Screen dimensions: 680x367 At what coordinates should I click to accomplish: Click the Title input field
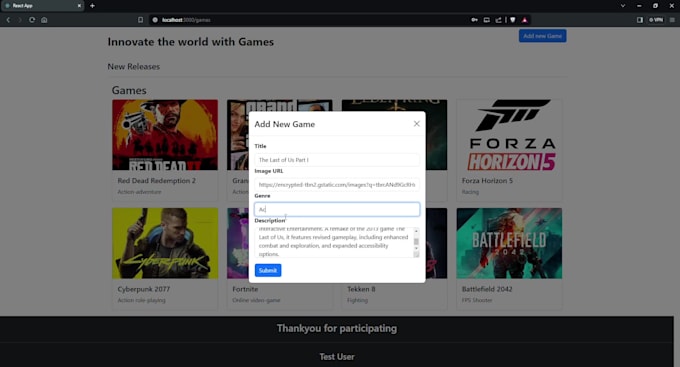[337, 160]
